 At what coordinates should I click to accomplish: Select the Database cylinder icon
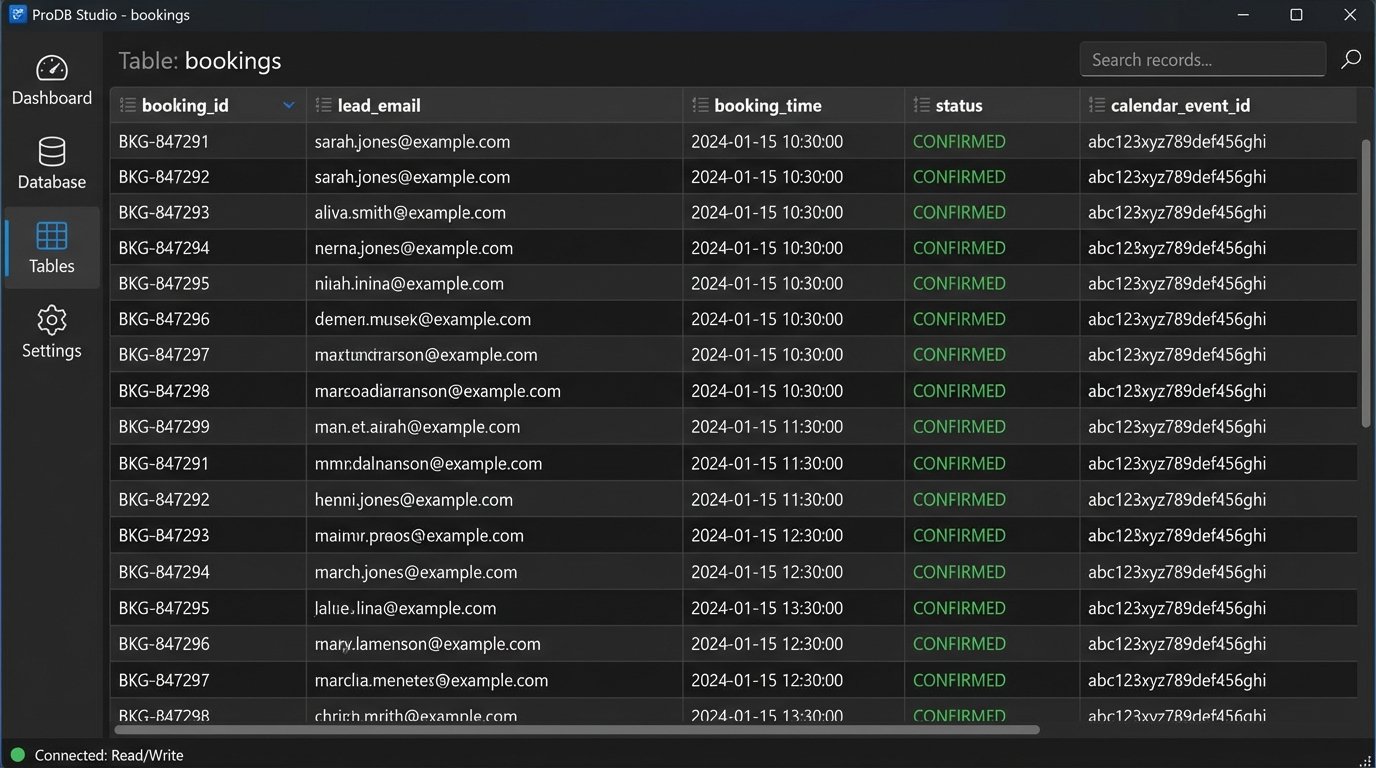click(52, 152)
